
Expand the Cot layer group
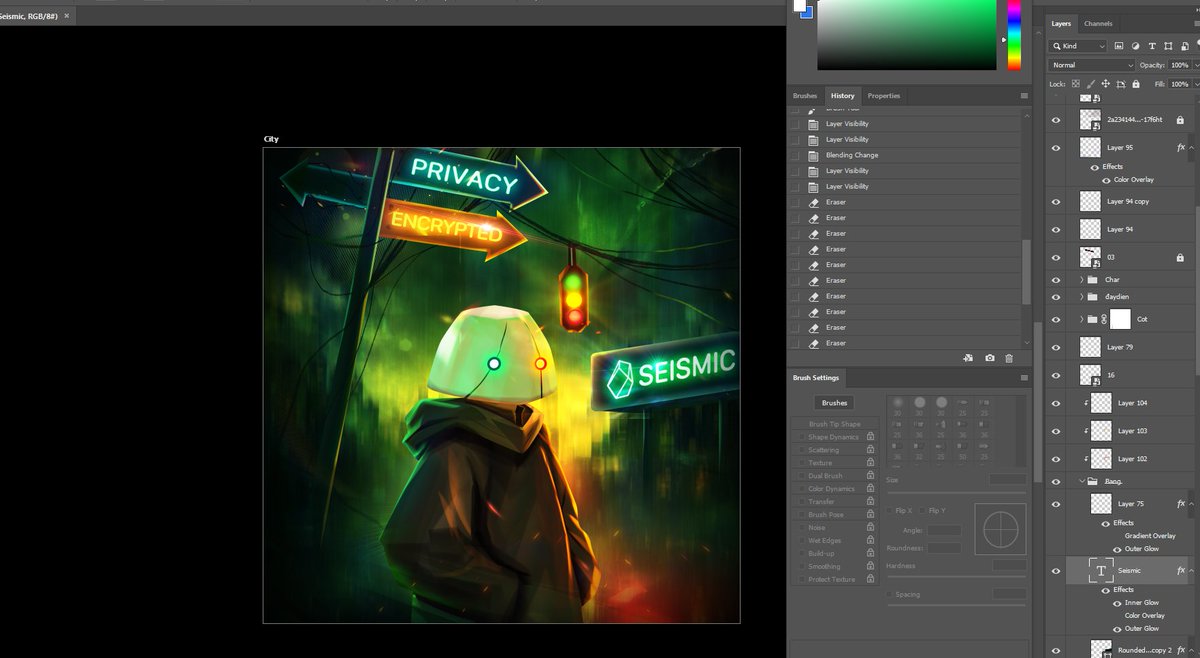[1082, 320]
